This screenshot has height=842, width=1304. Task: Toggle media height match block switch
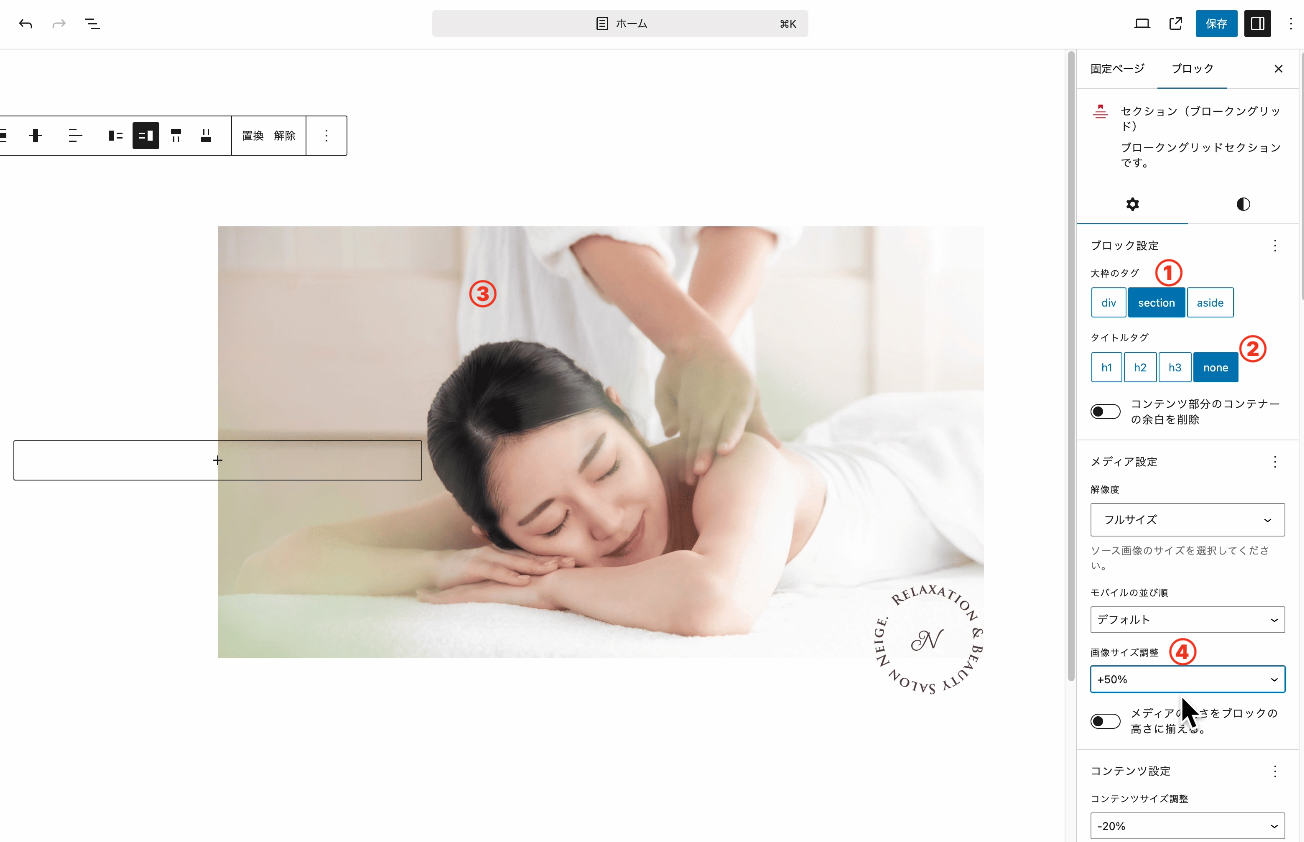[1106, 722]
